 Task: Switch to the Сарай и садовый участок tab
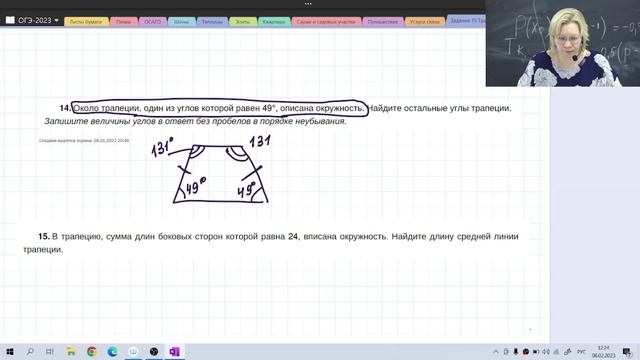(x=326, y=22)
